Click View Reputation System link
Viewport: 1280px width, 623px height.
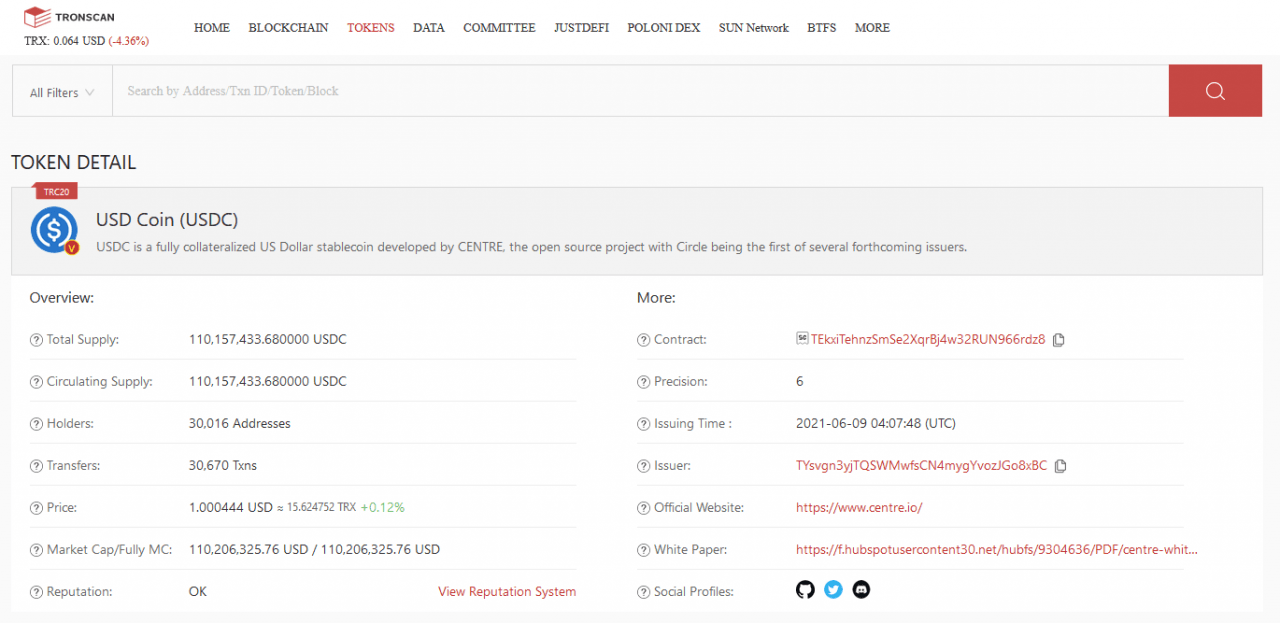(506, 591)
